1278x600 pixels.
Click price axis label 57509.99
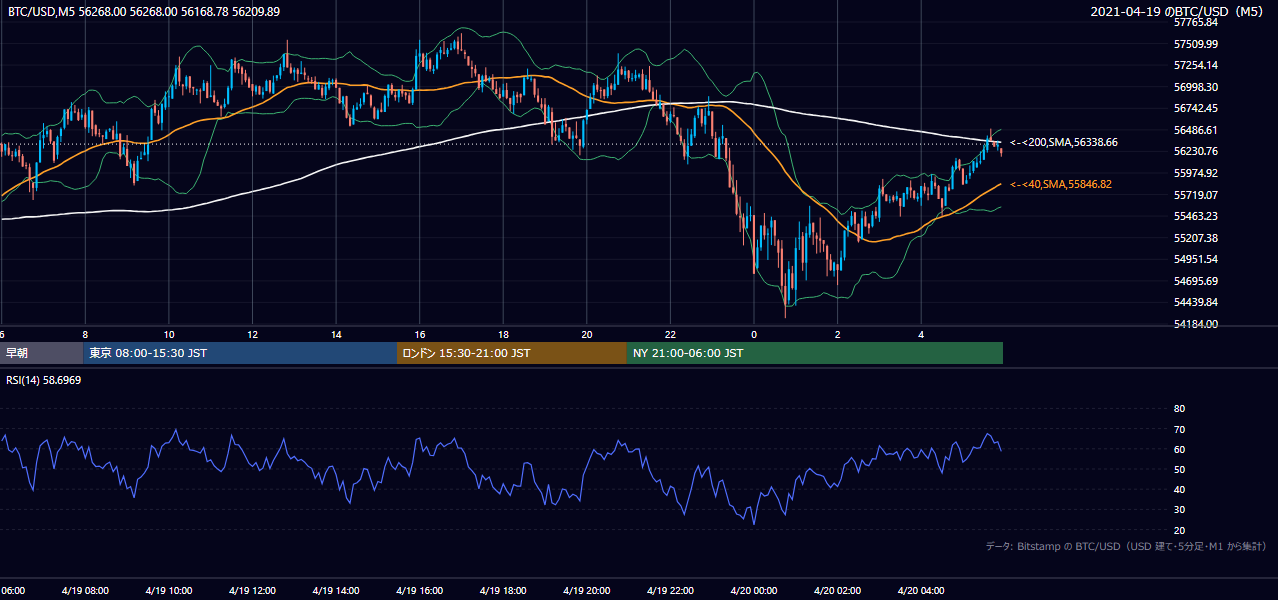click(x=1196, y=44)
